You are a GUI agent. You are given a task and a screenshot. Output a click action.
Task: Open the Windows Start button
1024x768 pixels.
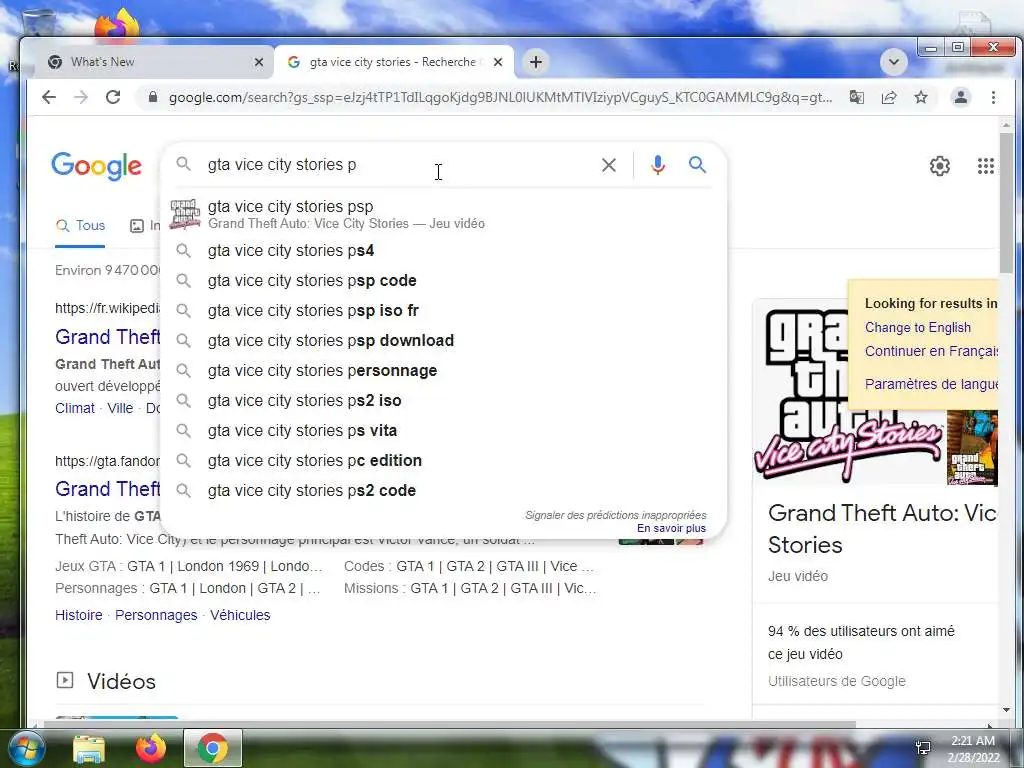25,748
